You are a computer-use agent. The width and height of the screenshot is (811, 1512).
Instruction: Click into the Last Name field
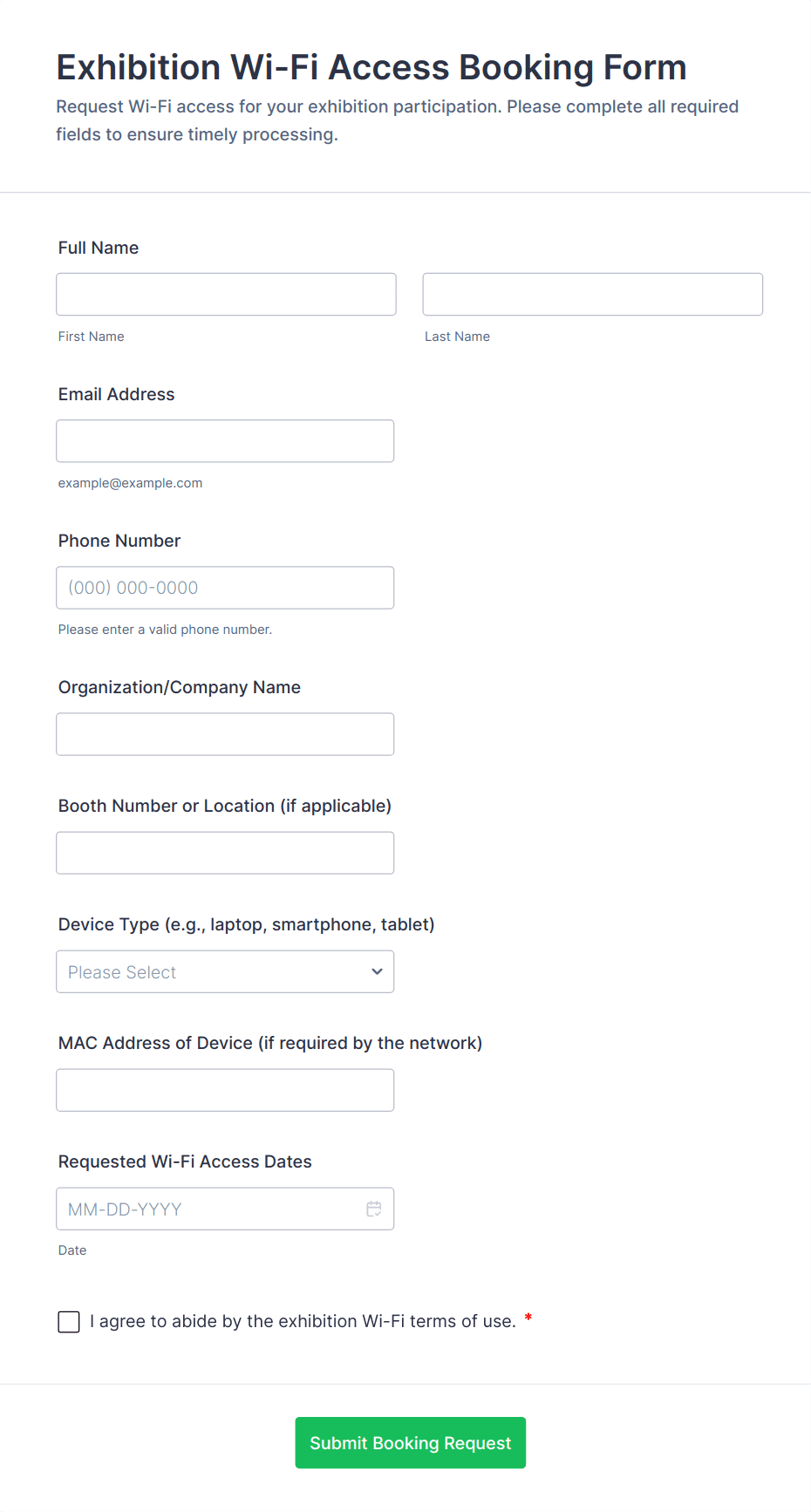click(592, 295)
